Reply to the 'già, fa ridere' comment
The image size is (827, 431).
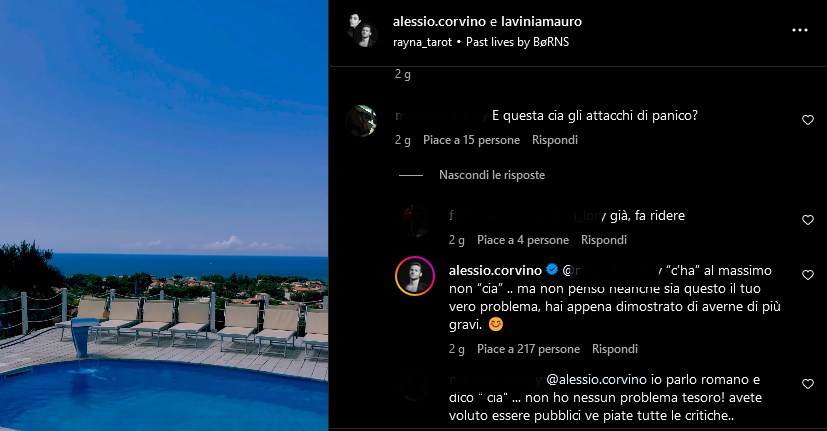[x=604, y=240]
